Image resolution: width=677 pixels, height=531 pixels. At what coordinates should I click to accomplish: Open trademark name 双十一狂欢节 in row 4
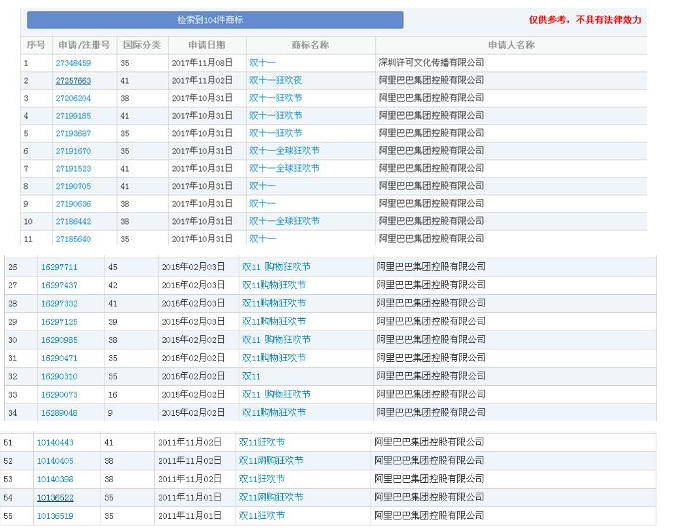point(275,116)
